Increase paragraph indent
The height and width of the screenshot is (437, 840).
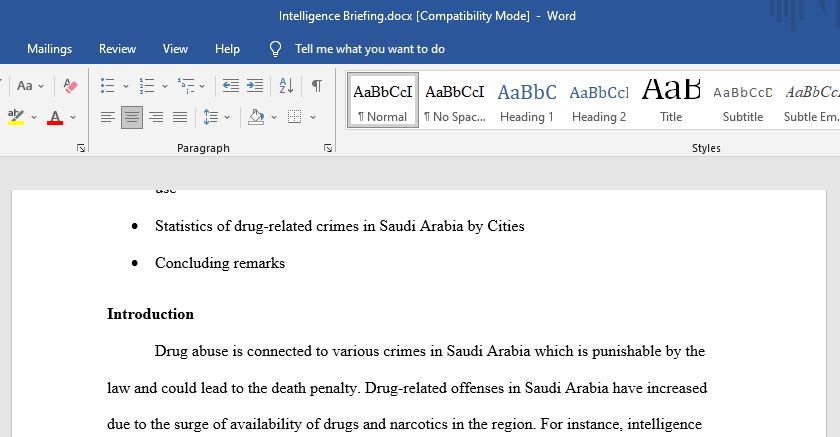pos(255,86)
